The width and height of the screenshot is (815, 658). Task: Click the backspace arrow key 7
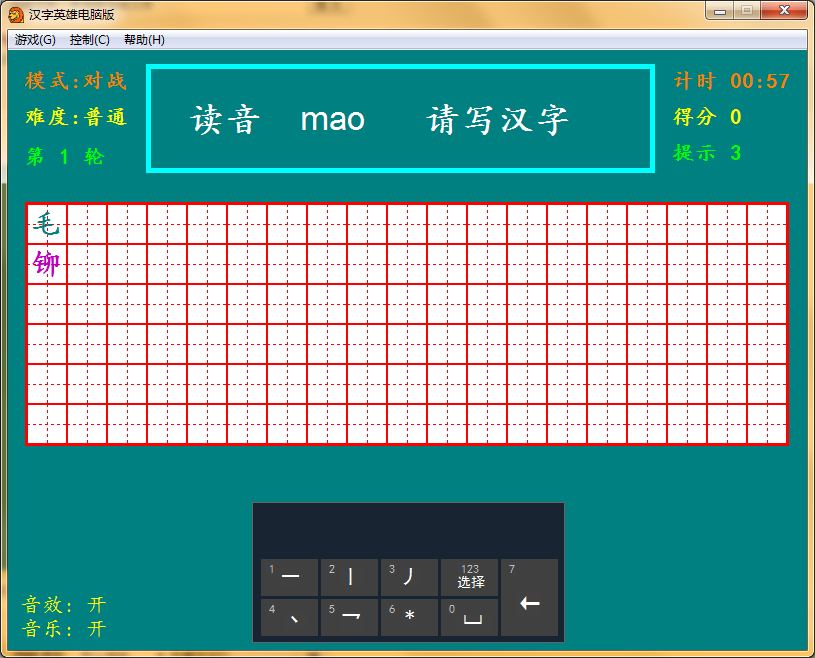click(529, 598)
